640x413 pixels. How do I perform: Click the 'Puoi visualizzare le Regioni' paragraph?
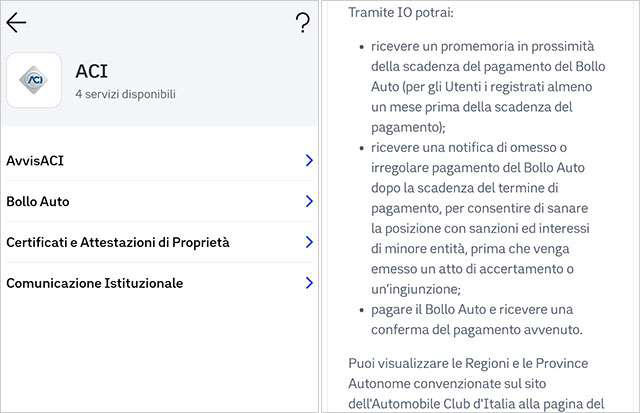(476, 384)
